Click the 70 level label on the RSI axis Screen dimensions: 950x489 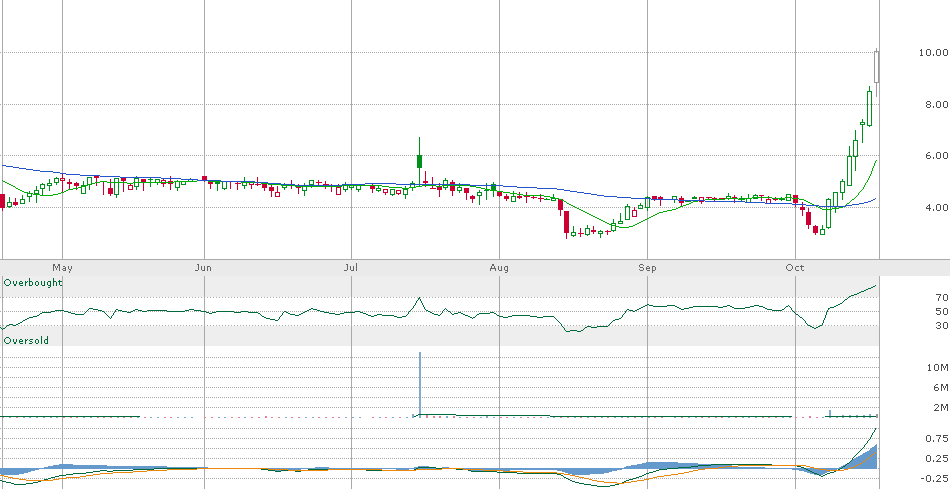coord(942,298)
